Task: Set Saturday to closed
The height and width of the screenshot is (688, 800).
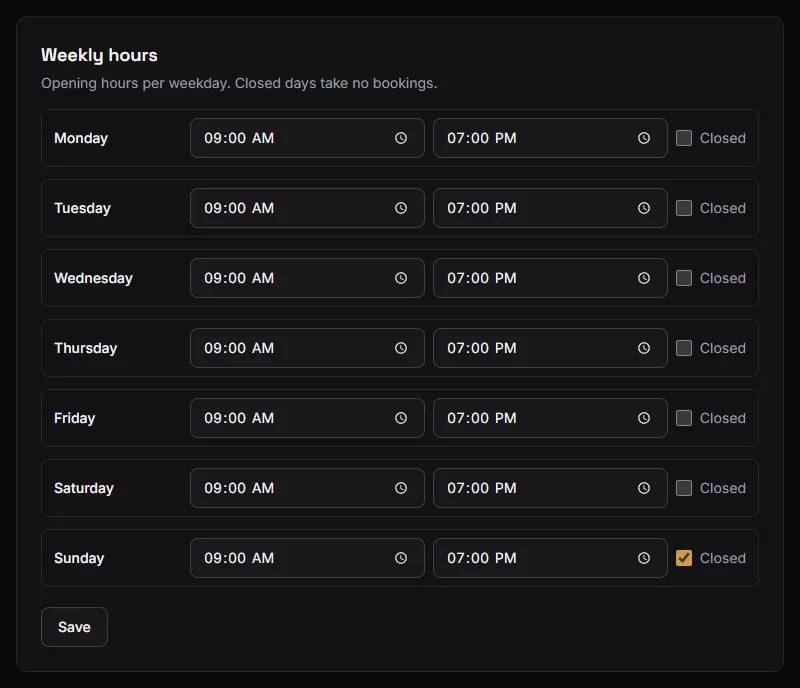Action: tap(684, 488)
